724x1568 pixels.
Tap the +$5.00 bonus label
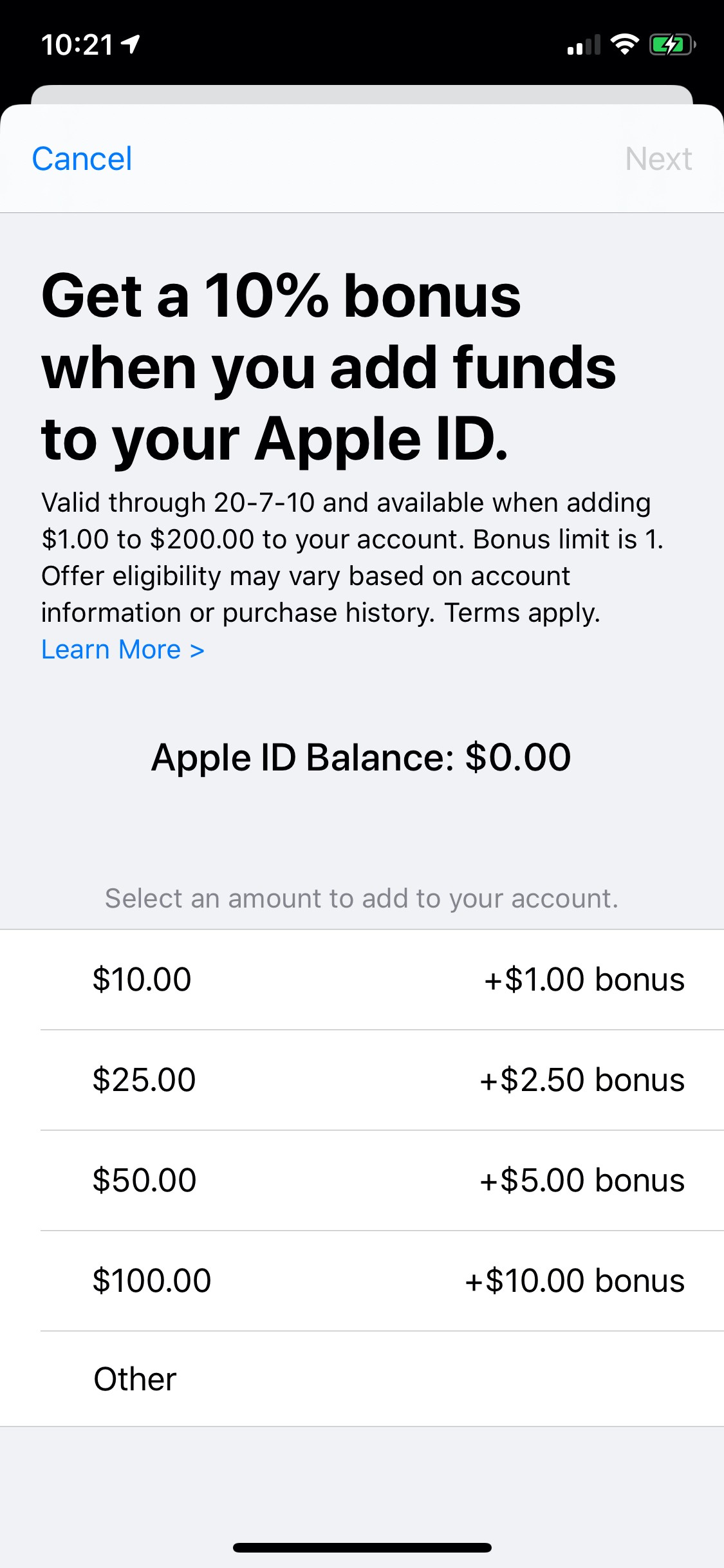tap(582, 1181)
